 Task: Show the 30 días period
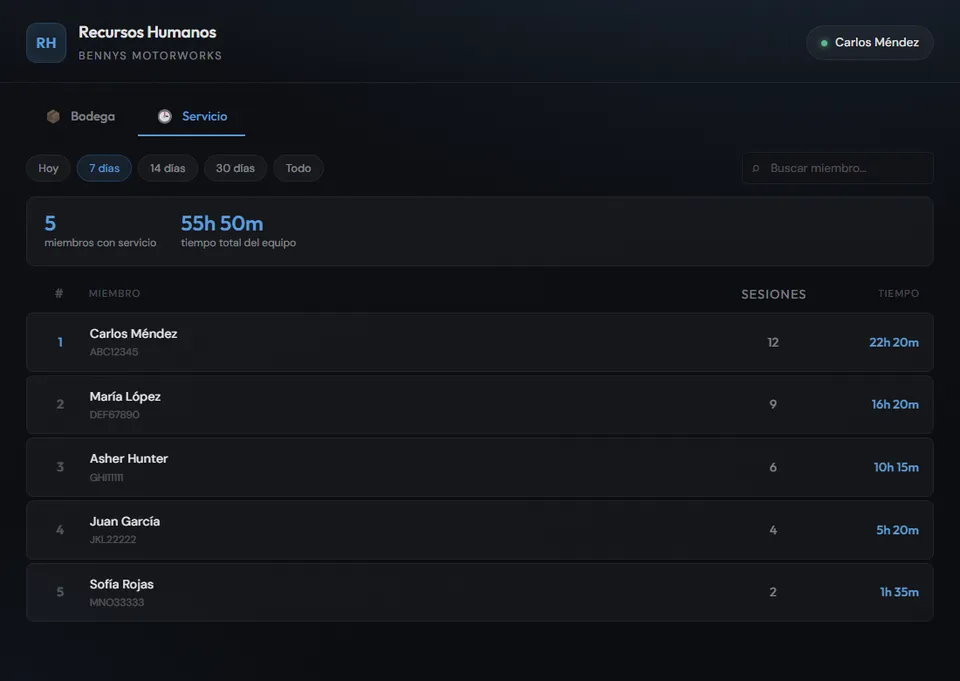pyautogui.click(x=235, y=168)
